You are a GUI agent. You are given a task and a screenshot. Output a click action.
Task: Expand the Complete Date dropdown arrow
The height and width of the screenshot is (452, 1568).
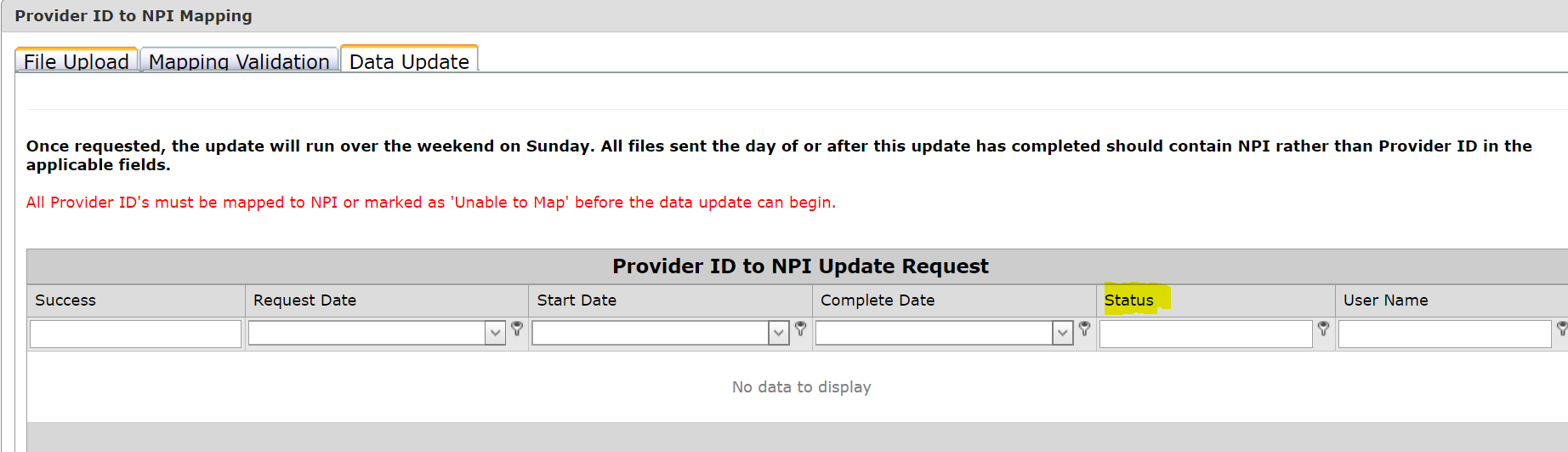tap(1062, 333)
